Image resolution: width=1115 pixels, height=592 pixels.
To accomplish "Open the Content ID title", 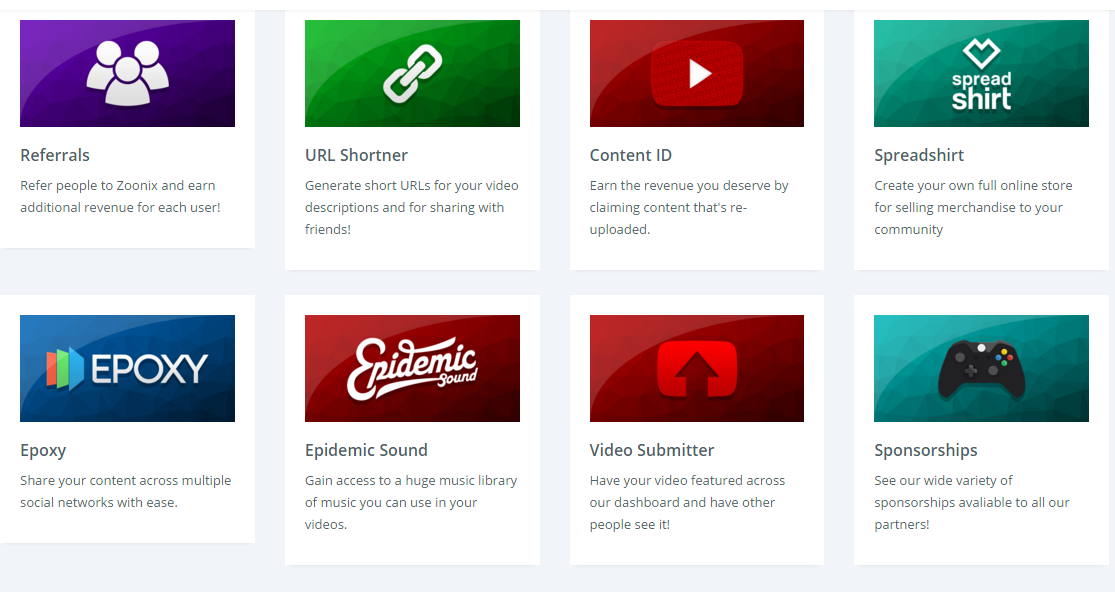I will [631, 155].
